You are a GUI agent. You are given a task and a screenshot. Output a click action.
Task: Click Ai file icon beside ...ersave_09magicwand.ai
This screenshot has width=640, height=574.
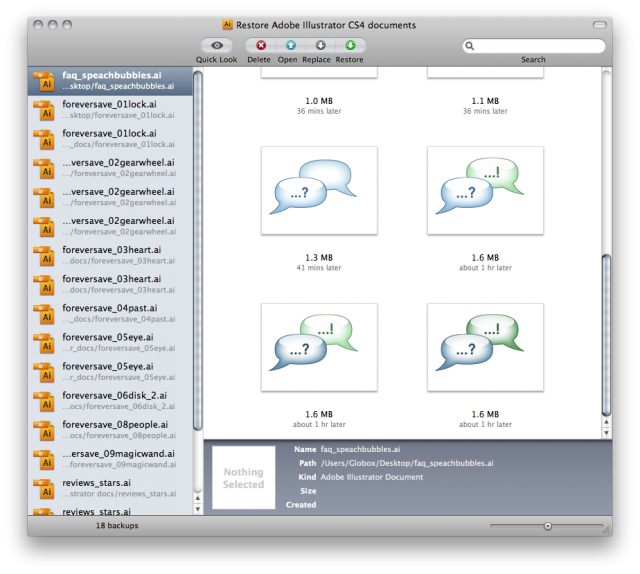[x=44, y=460]
